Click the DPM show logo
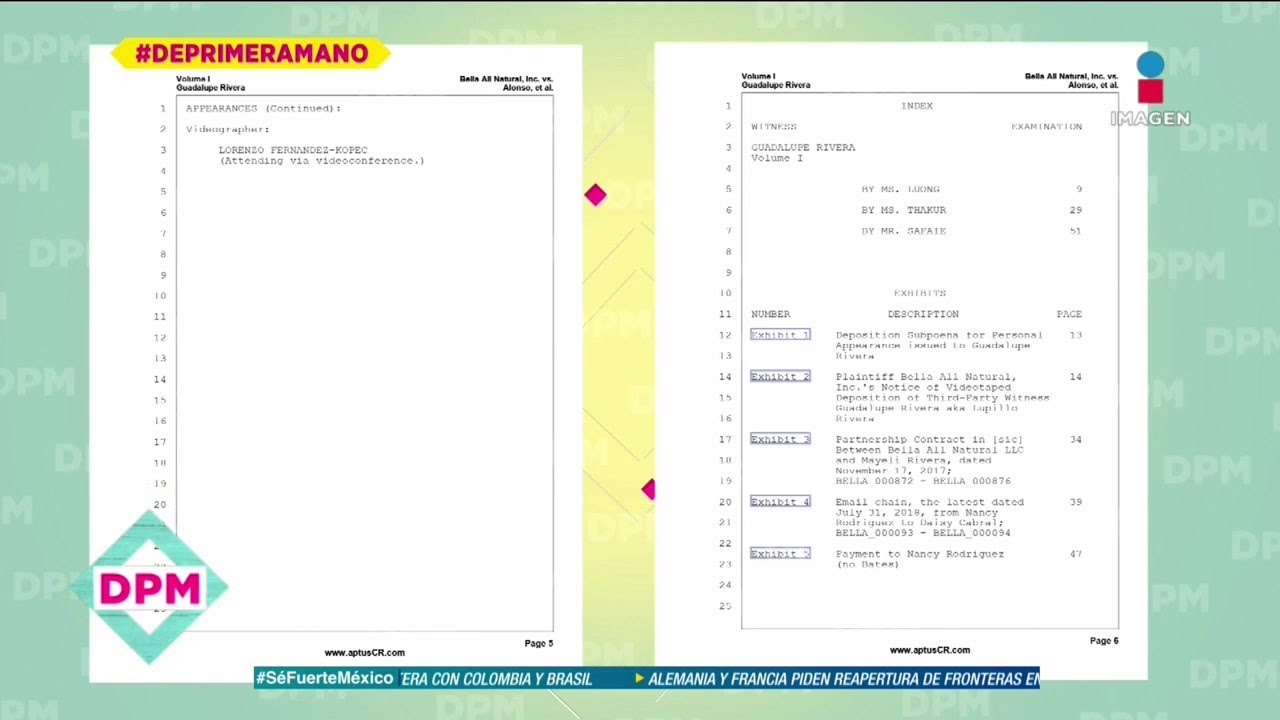Viewport: 1280px width, 720px height. click(150, 589)
